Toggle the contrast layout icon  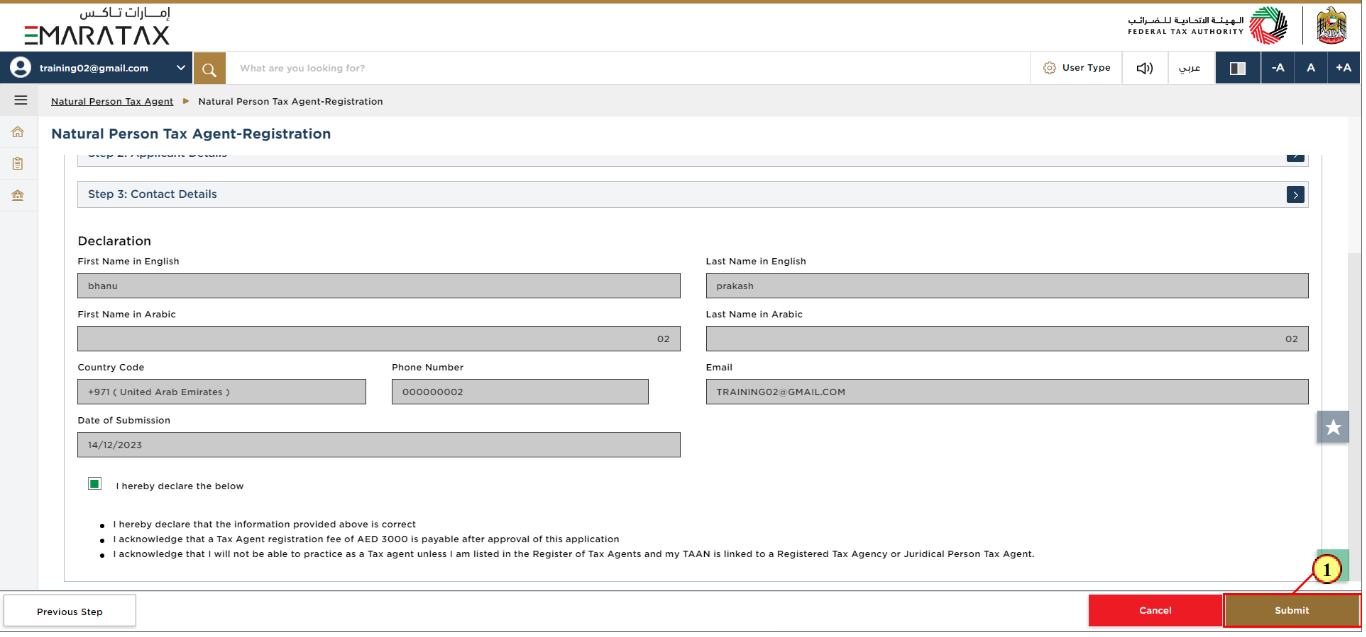click(x=1237, y=68)
